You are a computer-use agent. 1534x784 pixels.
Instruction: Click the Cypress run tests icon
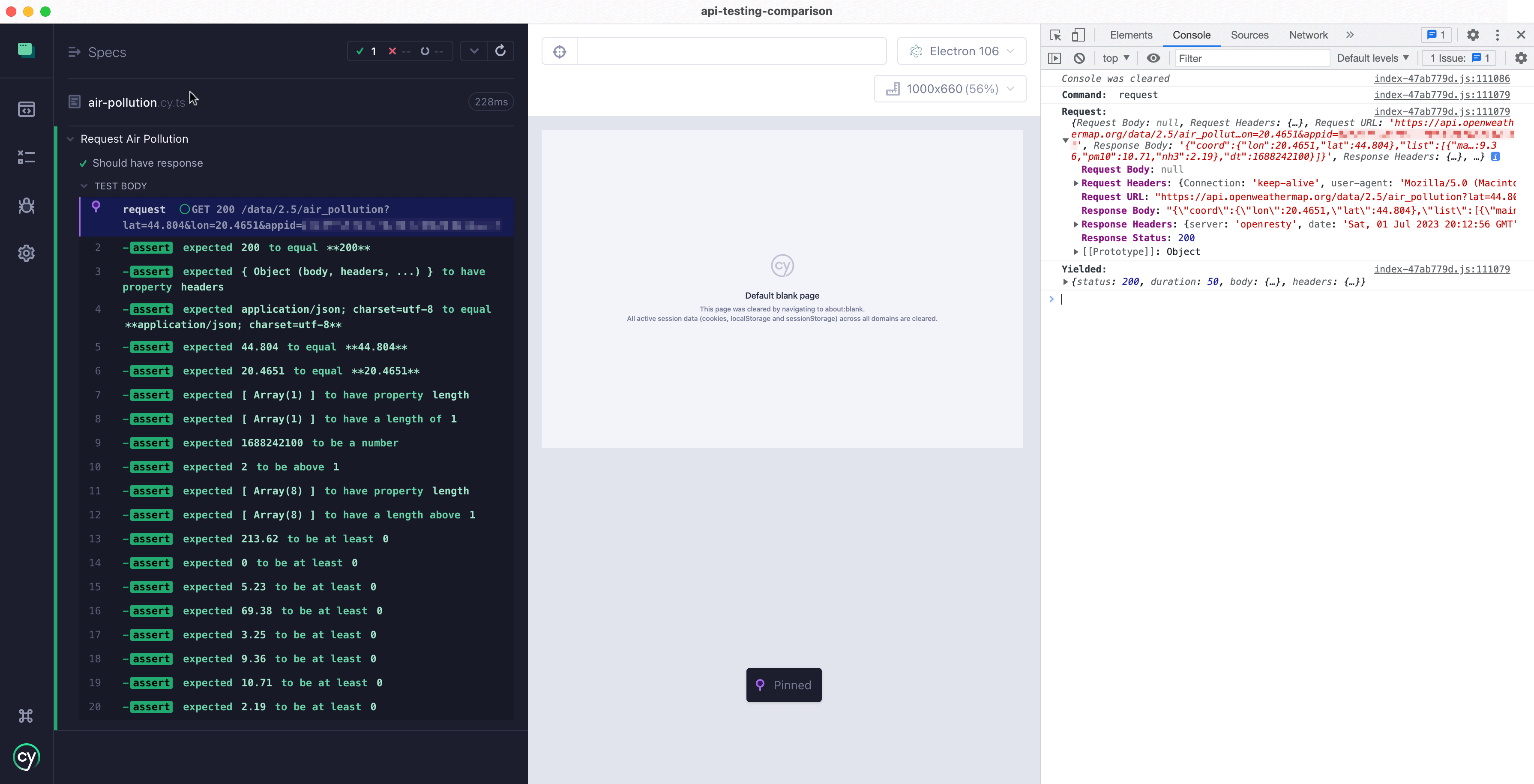click(x=501, y=51)
